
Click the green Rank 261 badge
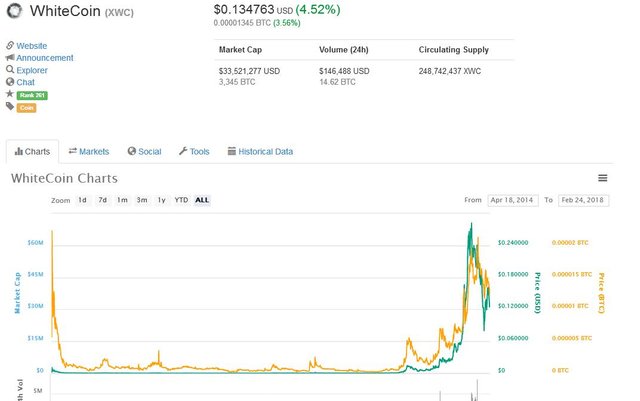coord(32,95)
